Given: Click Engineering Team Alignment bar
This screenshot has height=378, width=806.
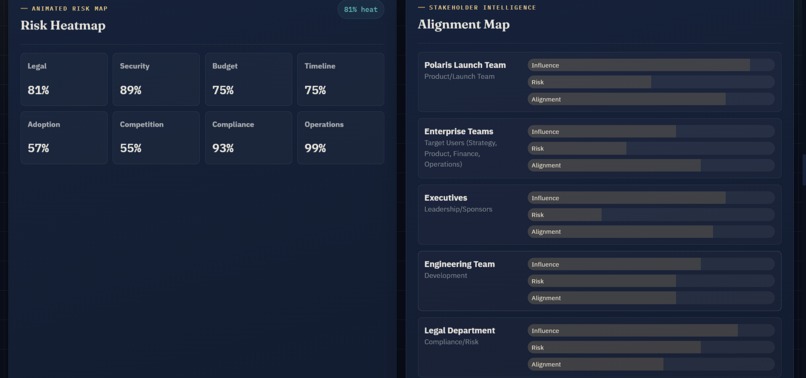Looking at the screenshot, I should (x=651, y=298).
